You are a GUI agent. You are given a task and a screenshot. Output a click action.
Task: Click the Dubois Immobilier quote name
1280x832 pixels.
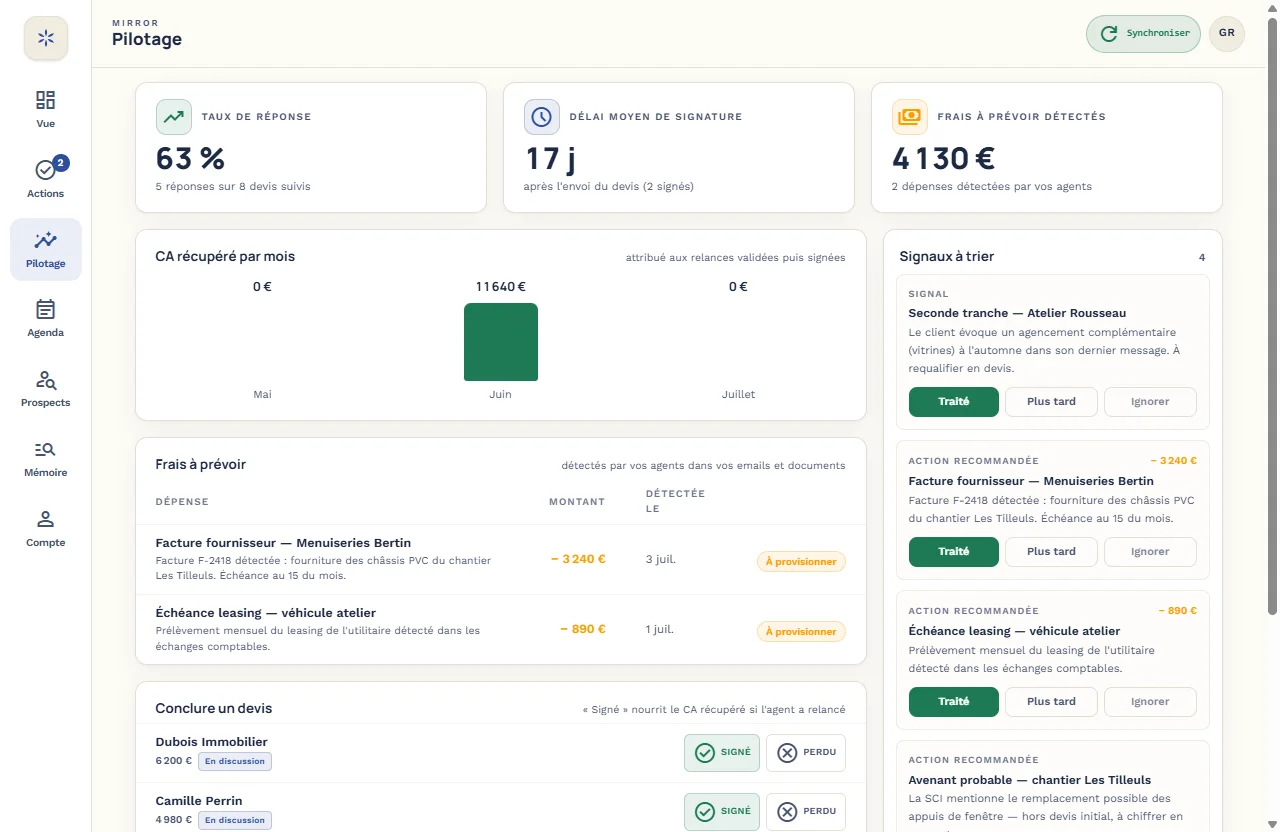[212, 742]
